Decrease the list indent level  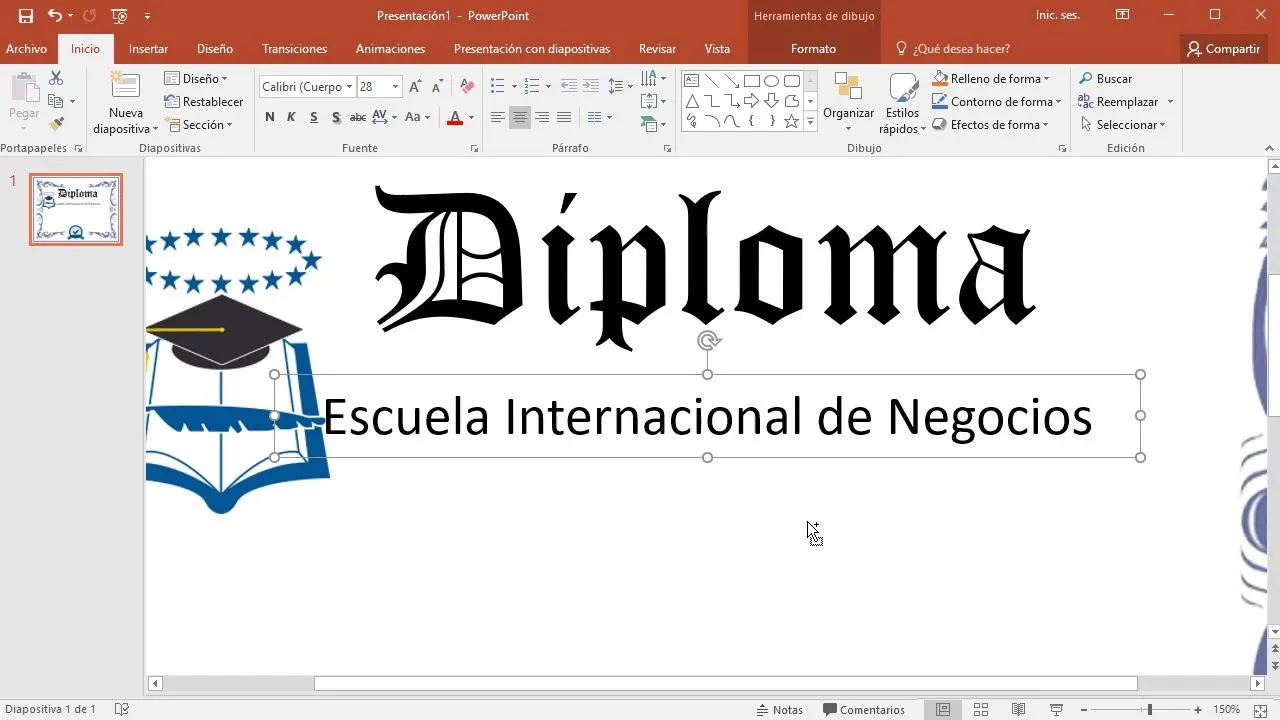point(569,87)
